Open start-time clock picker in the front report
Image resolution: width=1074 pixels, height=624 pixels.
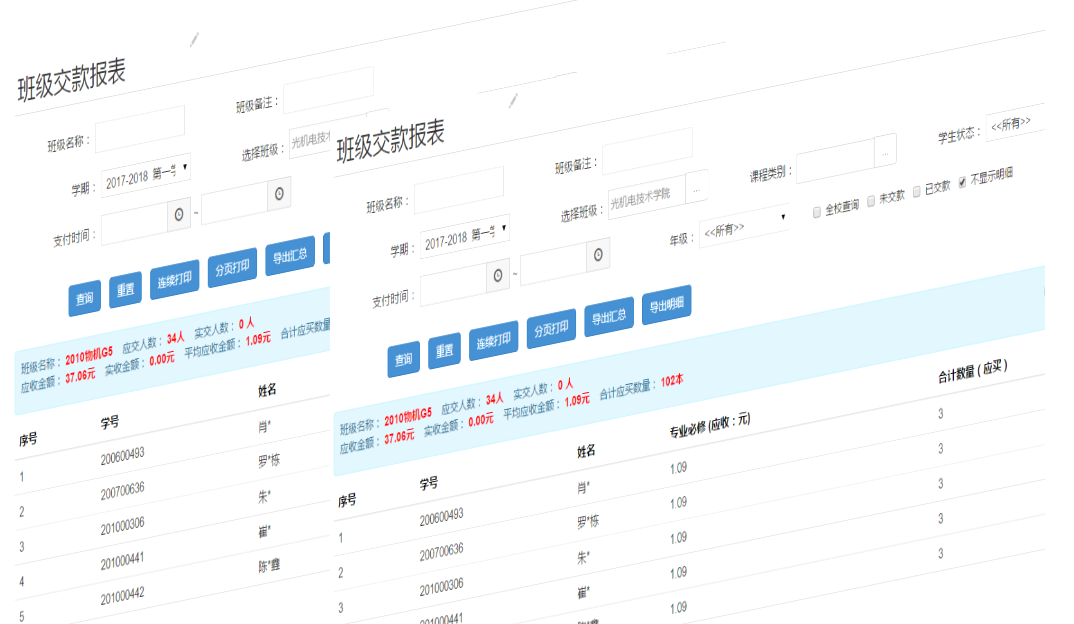(x=498, y=275)
